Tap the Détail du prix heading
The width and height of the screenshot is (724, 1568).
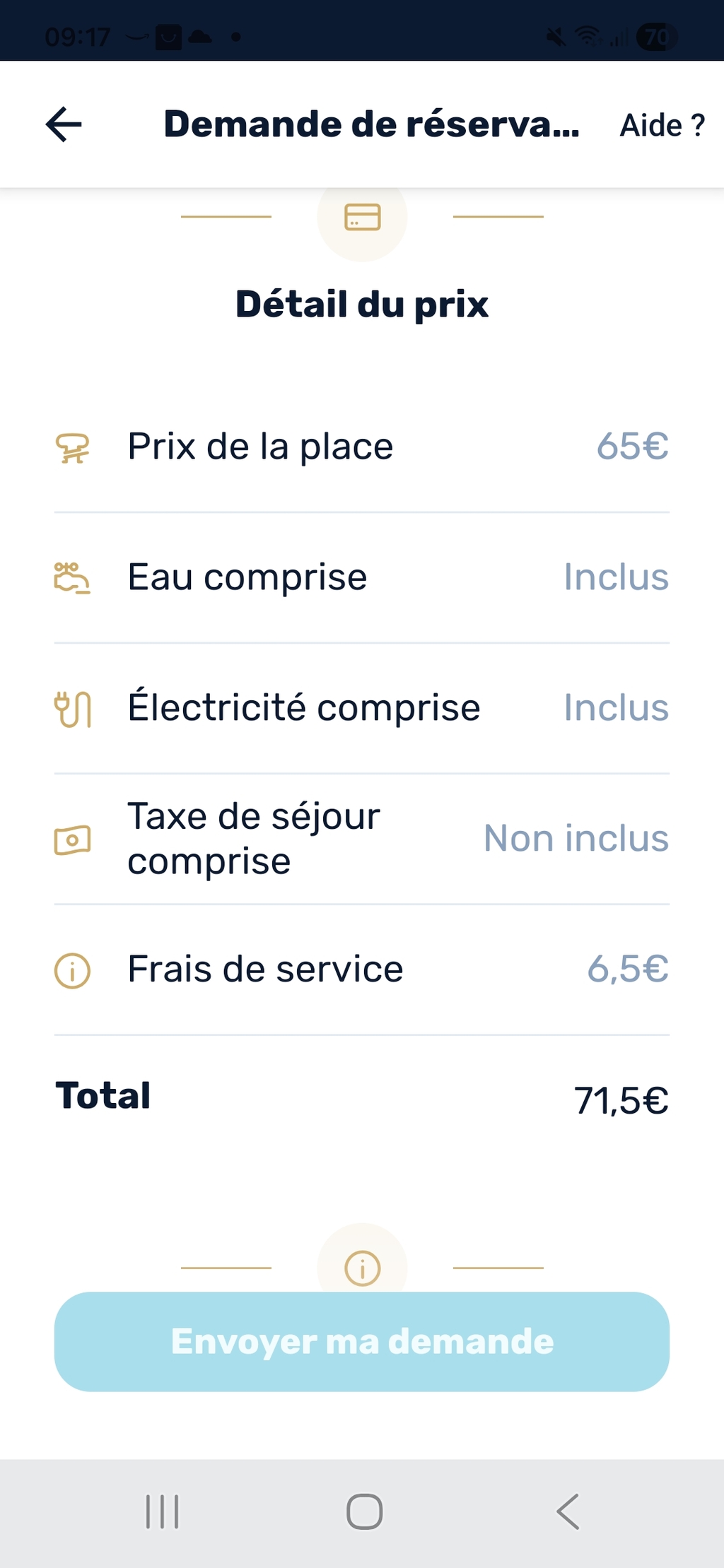pyautogui.click(x=362, y=305)
